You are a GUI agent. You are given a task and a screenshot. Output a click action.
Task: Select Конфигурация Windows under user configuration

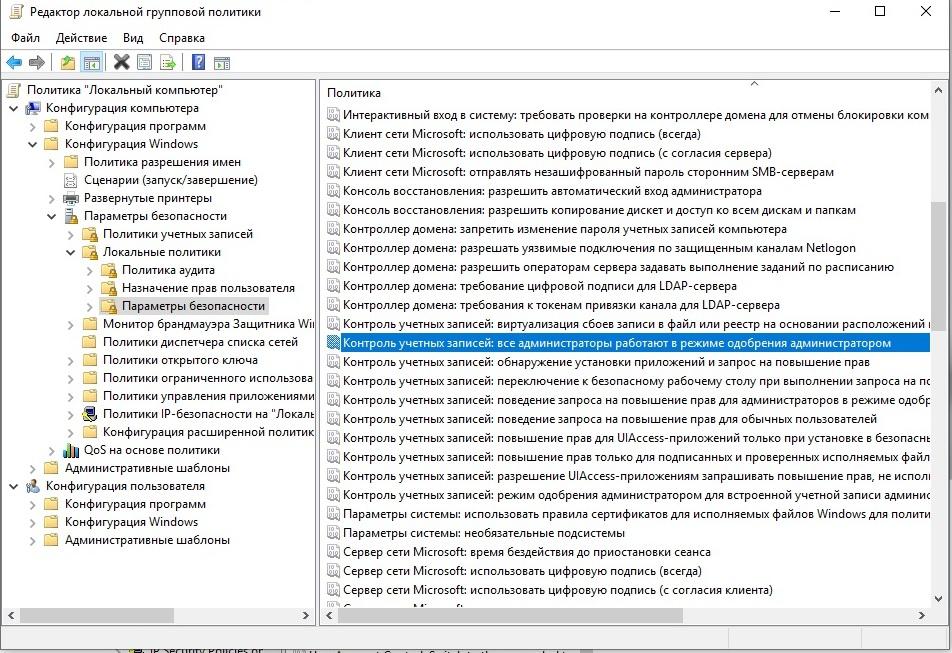coord(131,522)
